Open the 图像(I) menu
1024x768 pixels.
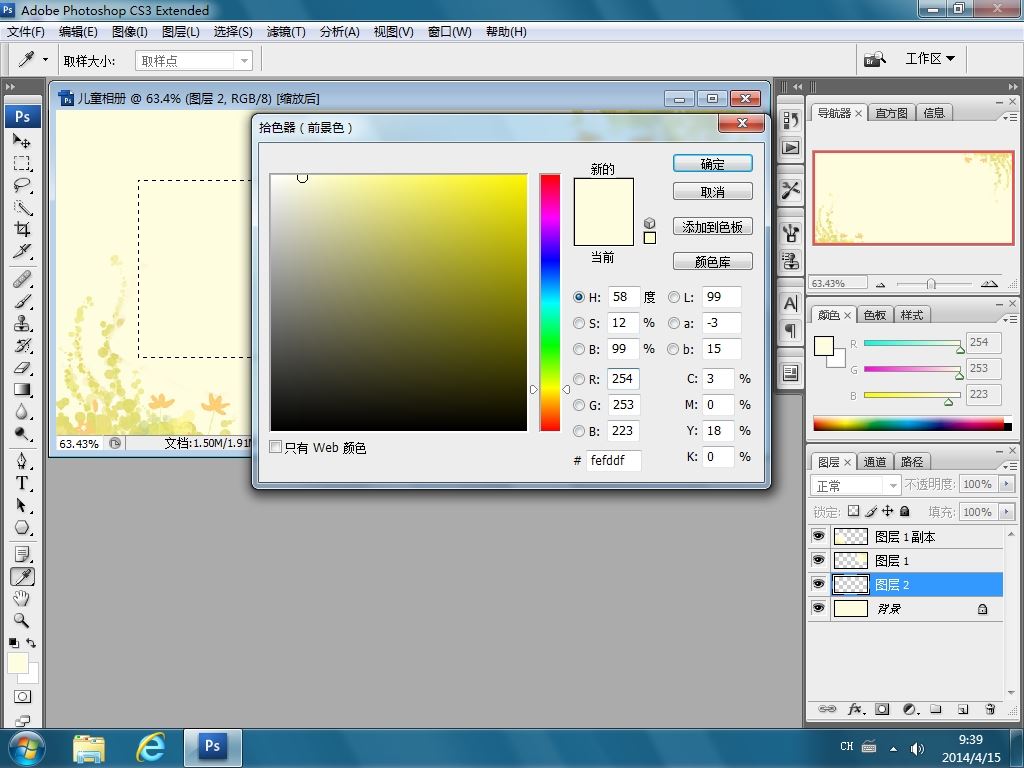(129, 31)
